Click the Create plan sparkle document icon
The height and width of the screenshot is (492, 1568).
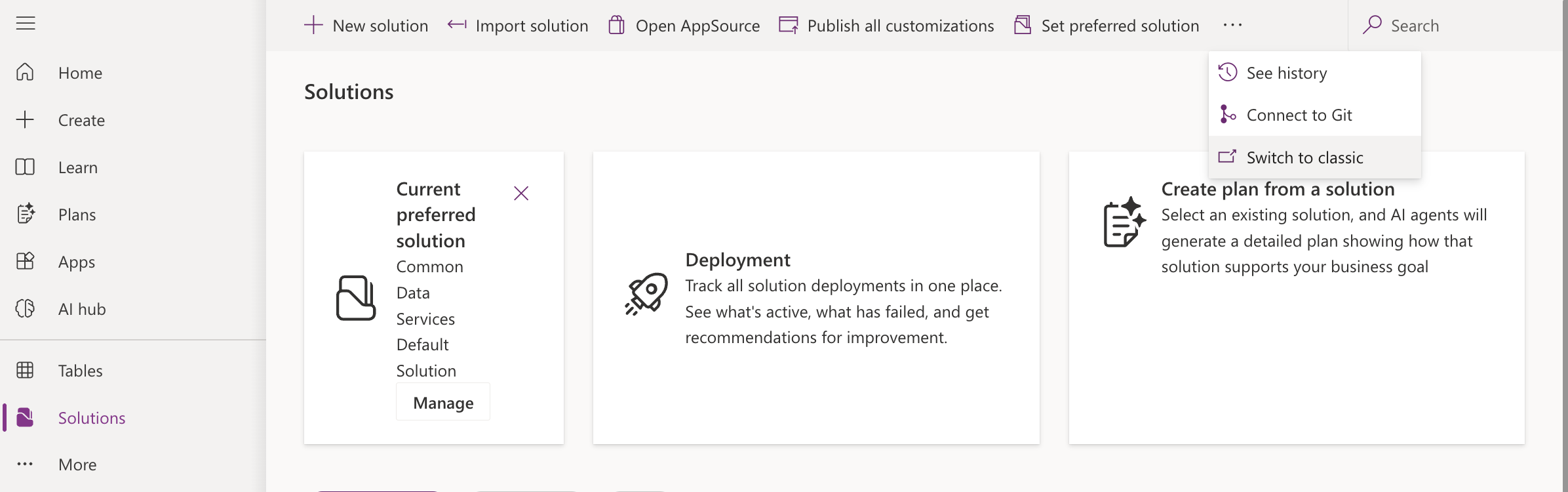(1125, 222)
